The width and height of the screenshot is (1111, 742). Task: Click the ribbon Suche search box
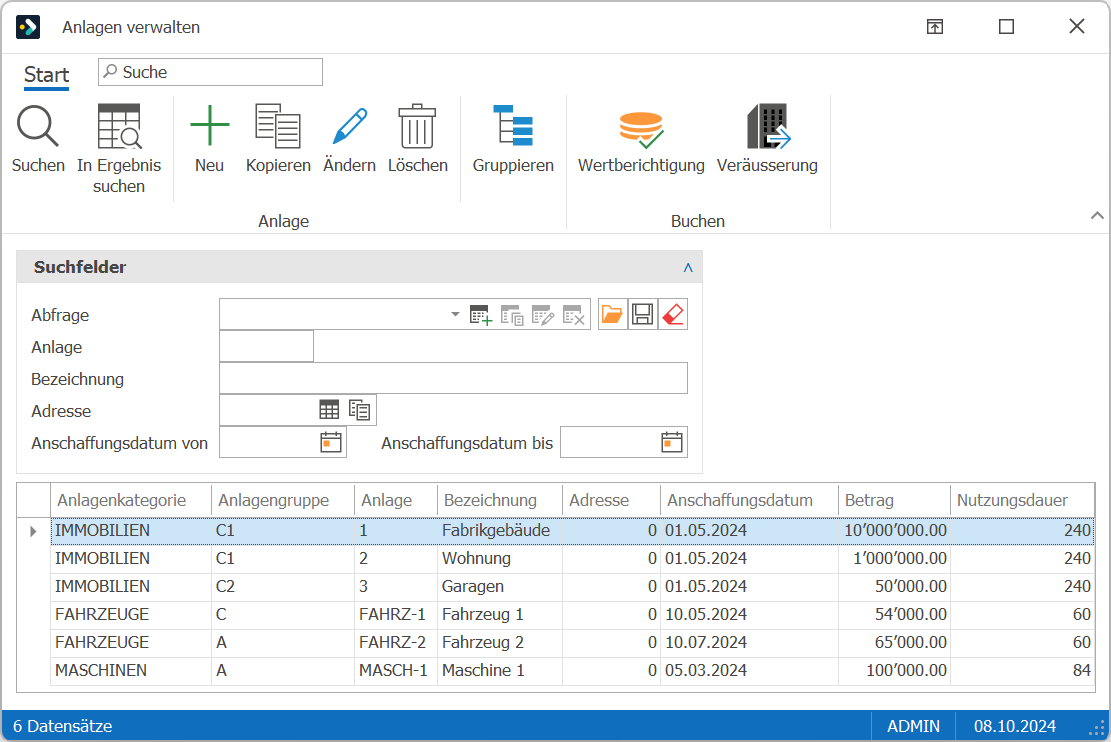(210, 72)
